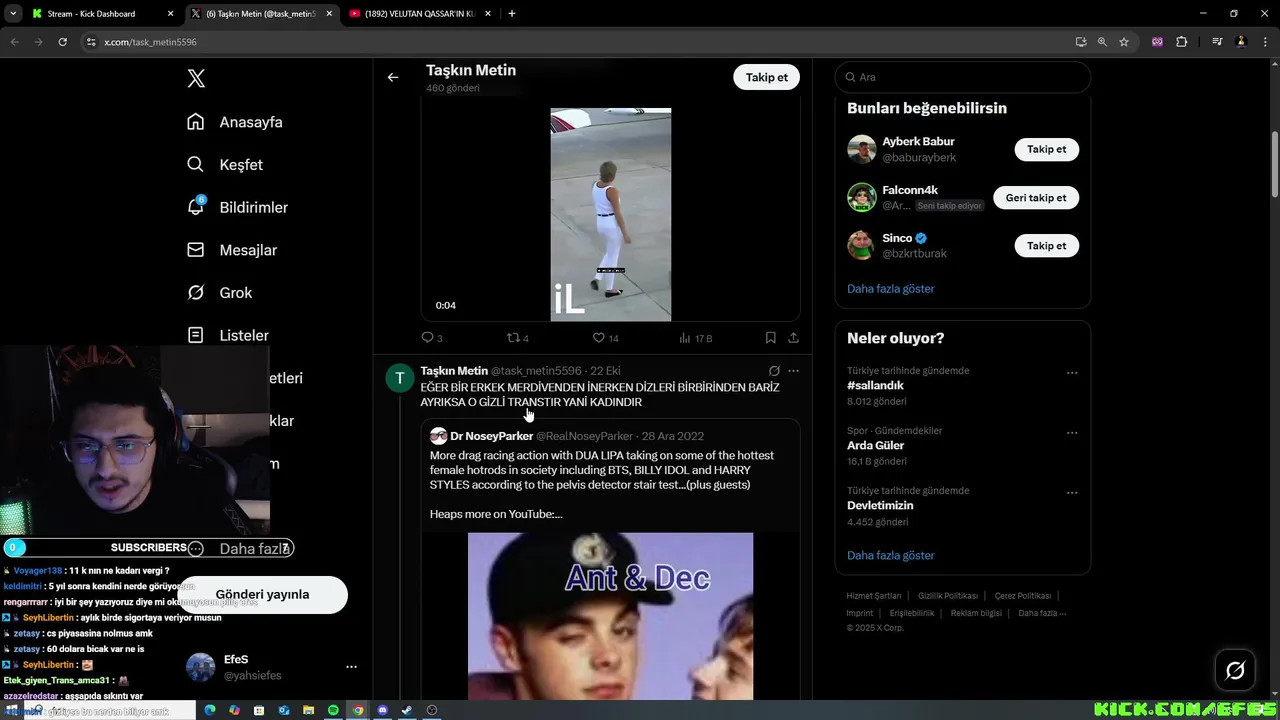This screenshot has height=720, width=1280.
Task: Share the video post
Action: [x=793, y=338]
